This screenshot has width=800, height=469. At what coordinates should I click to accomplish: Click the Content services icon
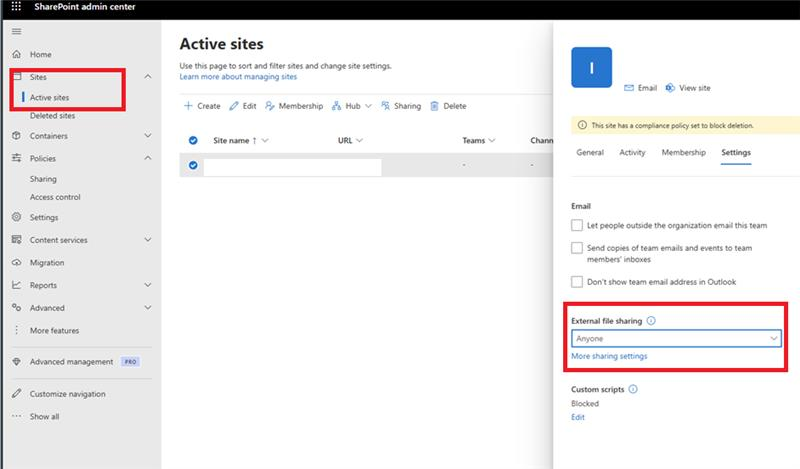coord(16,239)
